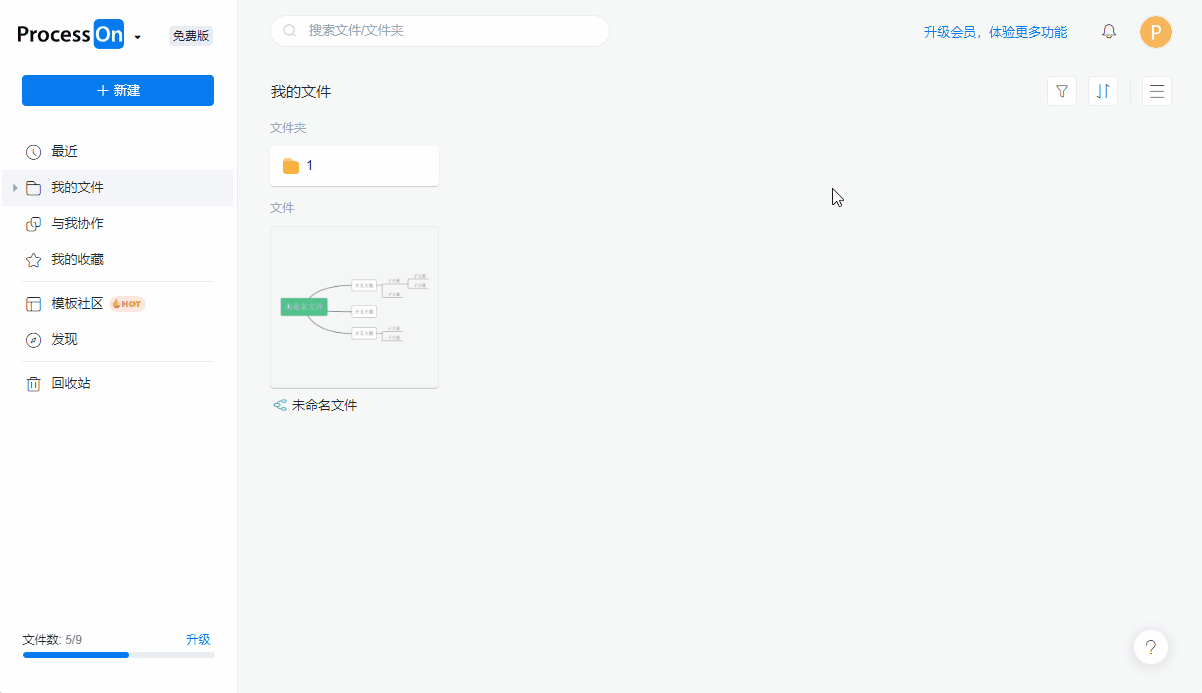Click the mind map type icon beside 未命名文件
The height and width of the screenshot is (693, 1202).
280,406
